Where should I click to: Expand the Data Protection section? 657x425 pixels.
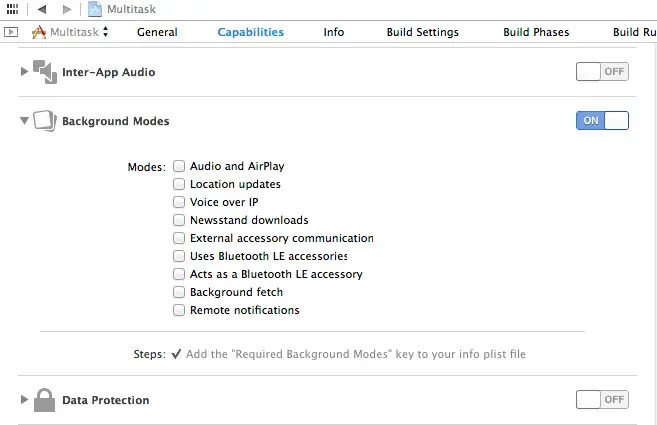point(24,400)
